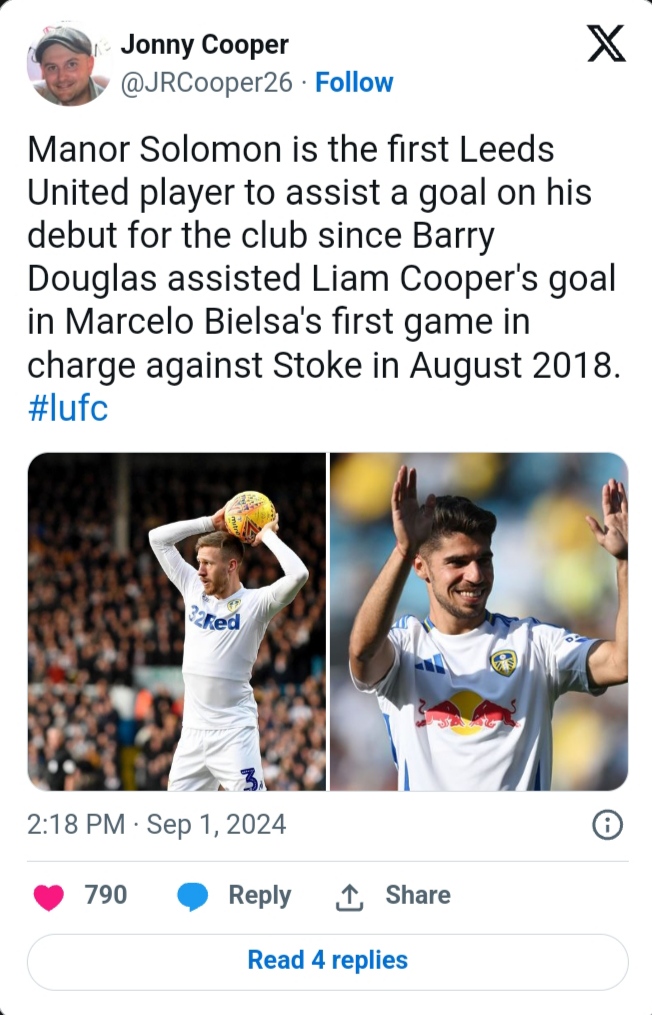
Task: Click the Sep 1, 2024 date
Action: click(216, 825)
